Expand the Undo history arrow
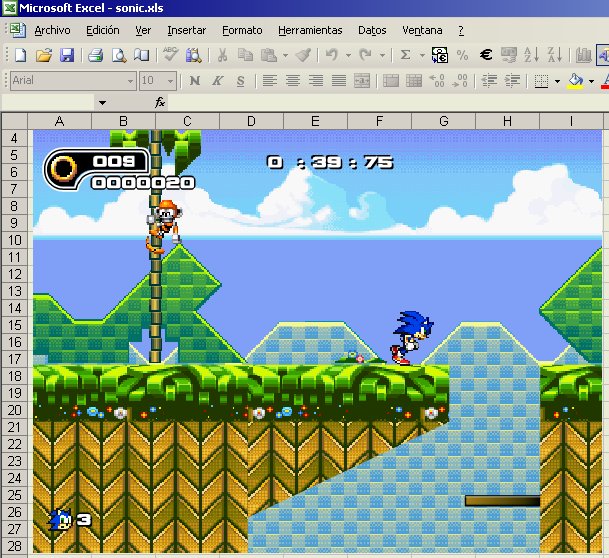Screen dimensions: 609x558 point(348,56)
